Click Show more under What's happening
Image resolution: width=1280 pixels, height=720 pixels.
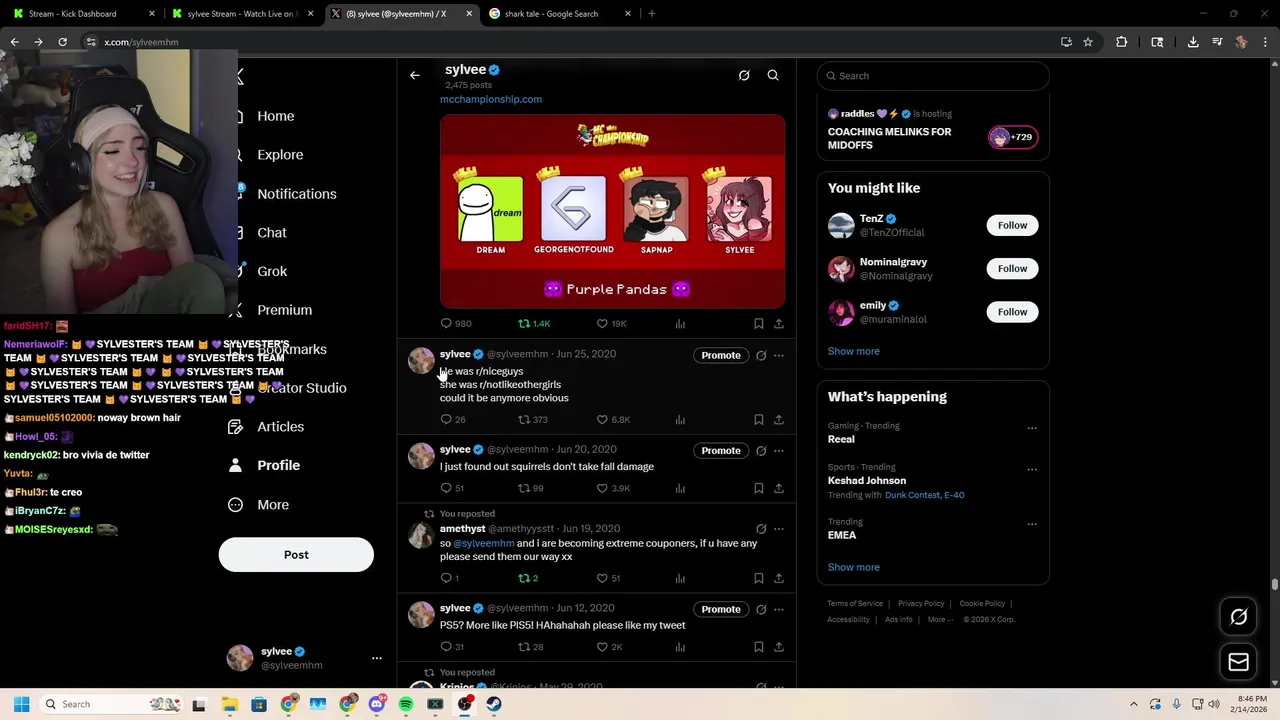pyautogui.click(x=853, y=567)
